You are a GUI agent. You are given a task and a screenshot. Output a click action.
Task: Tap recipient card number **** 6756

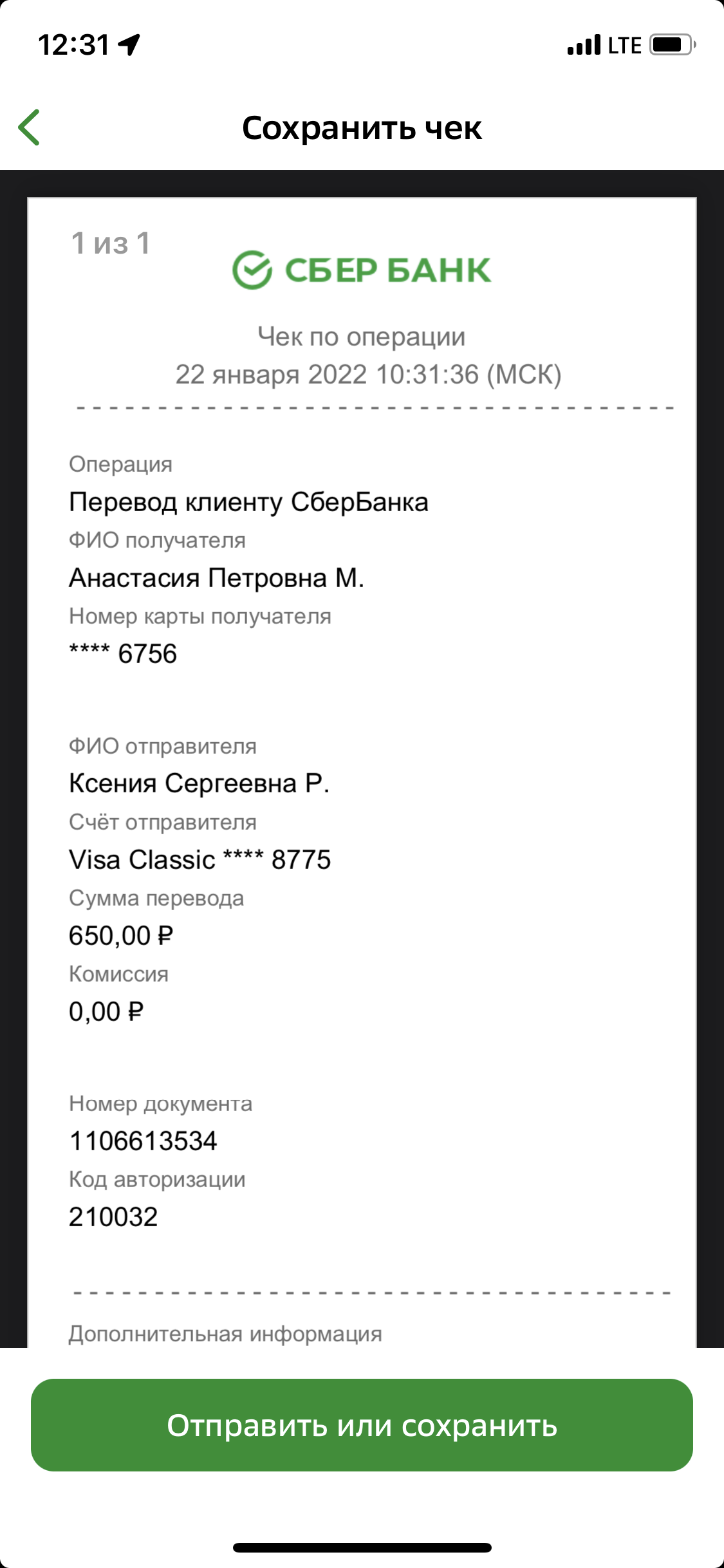click(123, 654)
